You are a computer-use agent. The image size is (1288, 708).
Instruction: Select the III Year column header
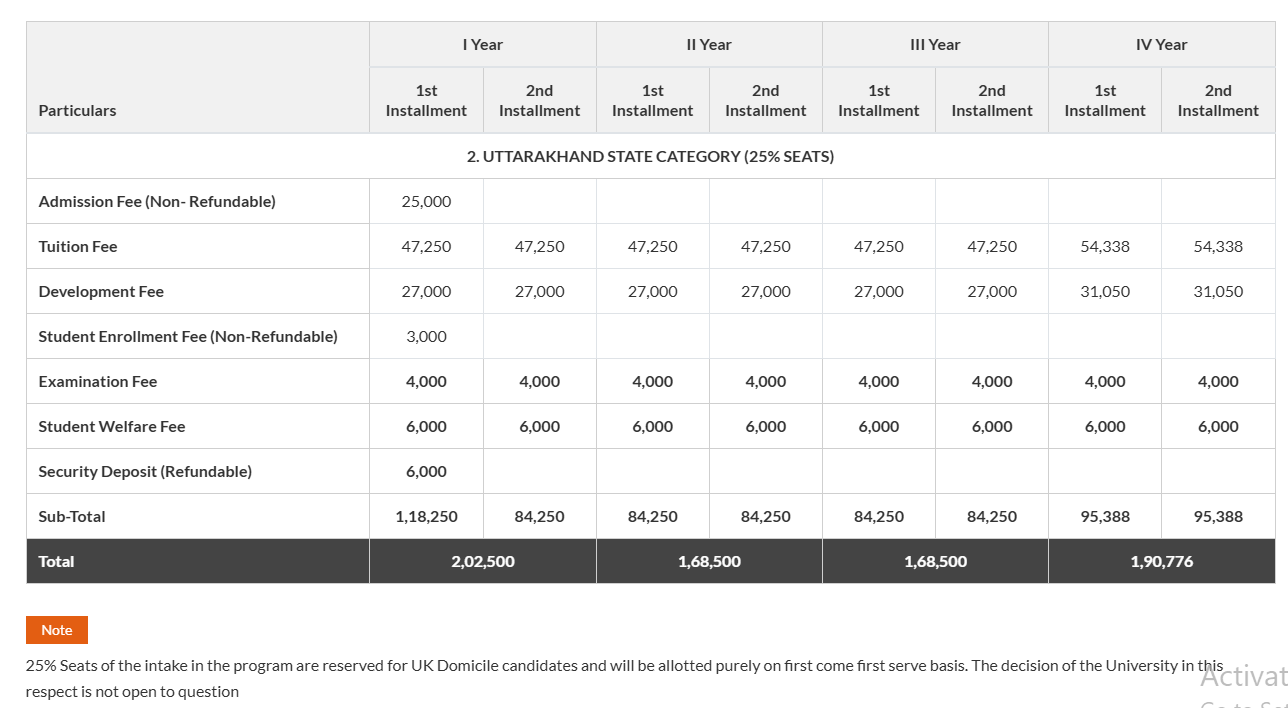(935, 44)
